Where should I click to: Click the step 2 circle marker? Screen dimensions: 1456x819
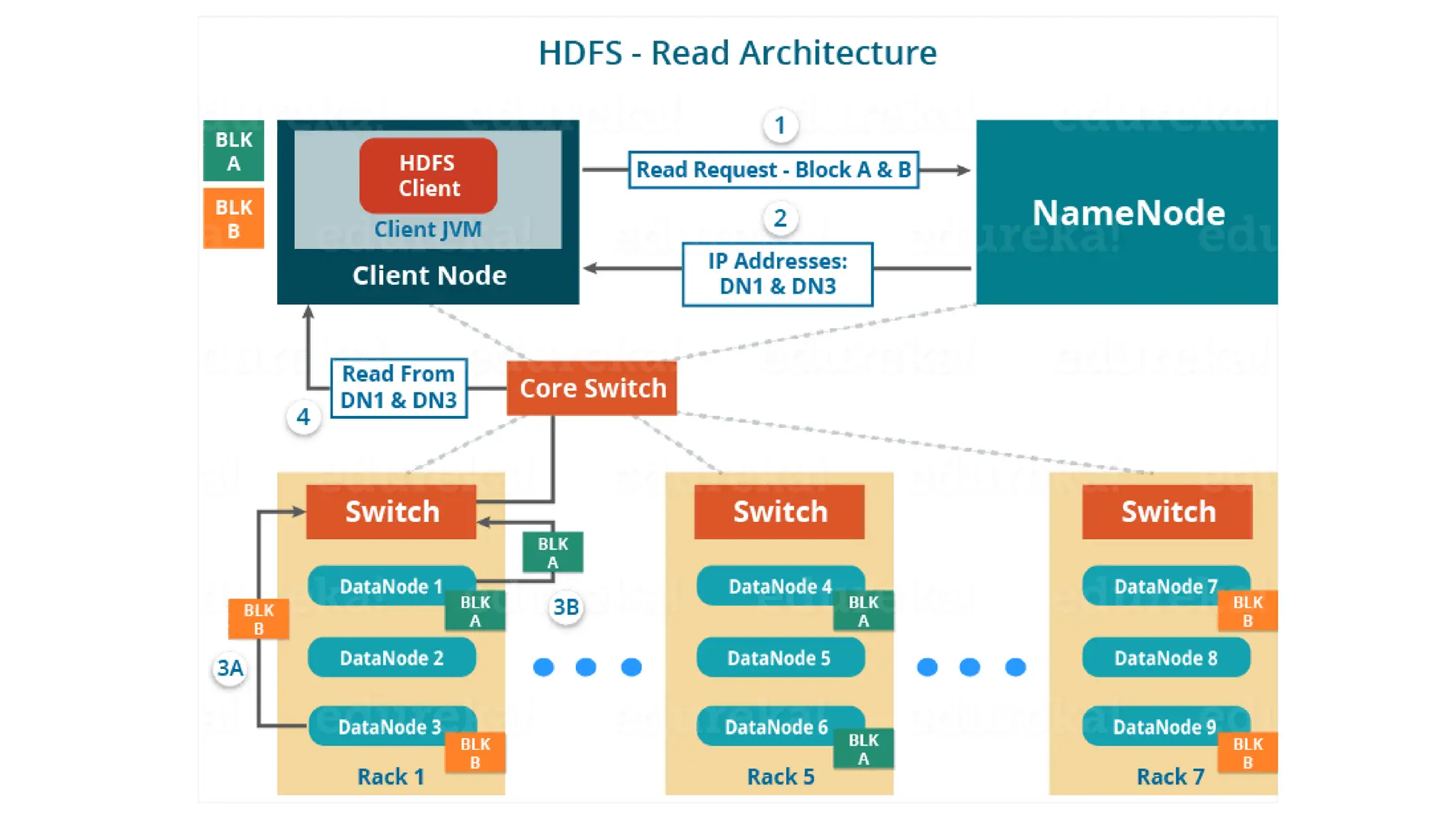pyautogui.click(x=780, y=218)
